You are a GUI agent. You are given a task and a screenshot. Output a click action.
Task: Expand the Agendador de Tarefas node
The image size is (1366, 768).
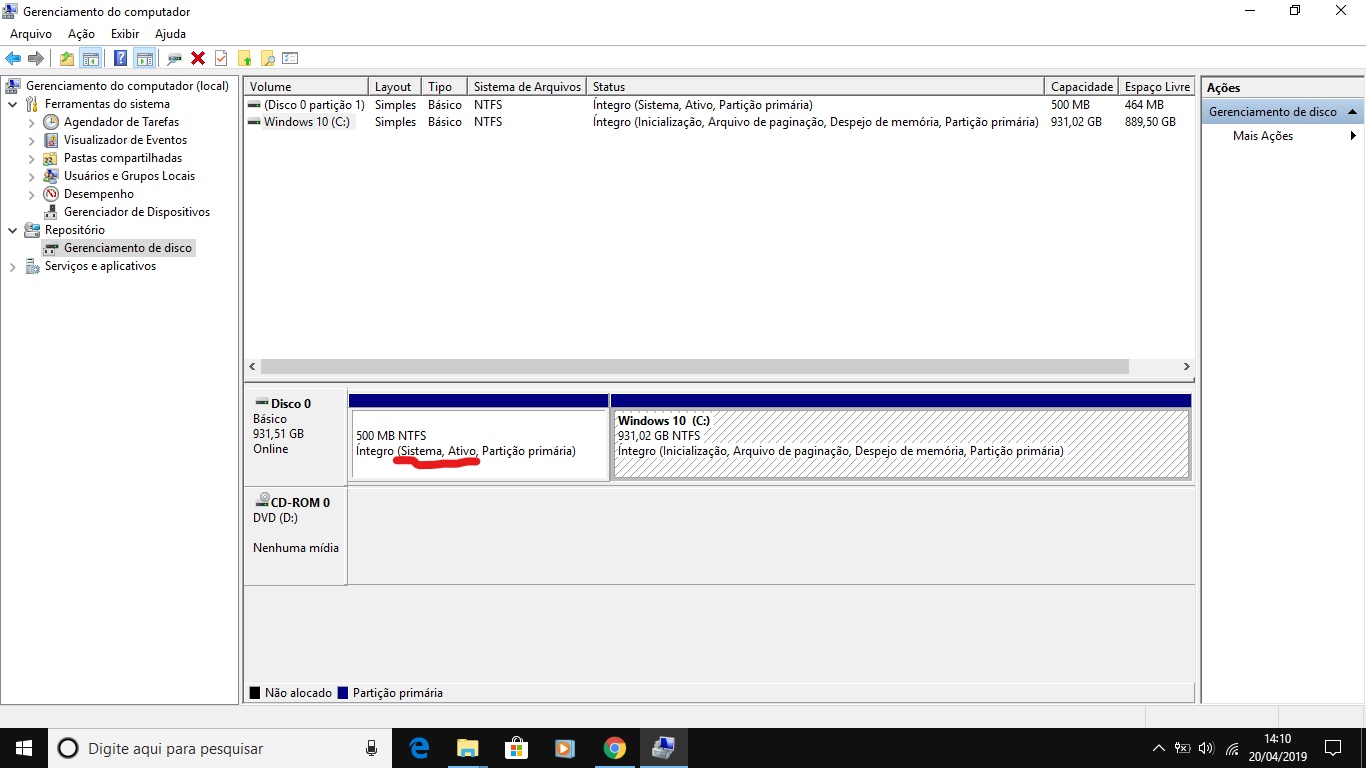point(31,122)
